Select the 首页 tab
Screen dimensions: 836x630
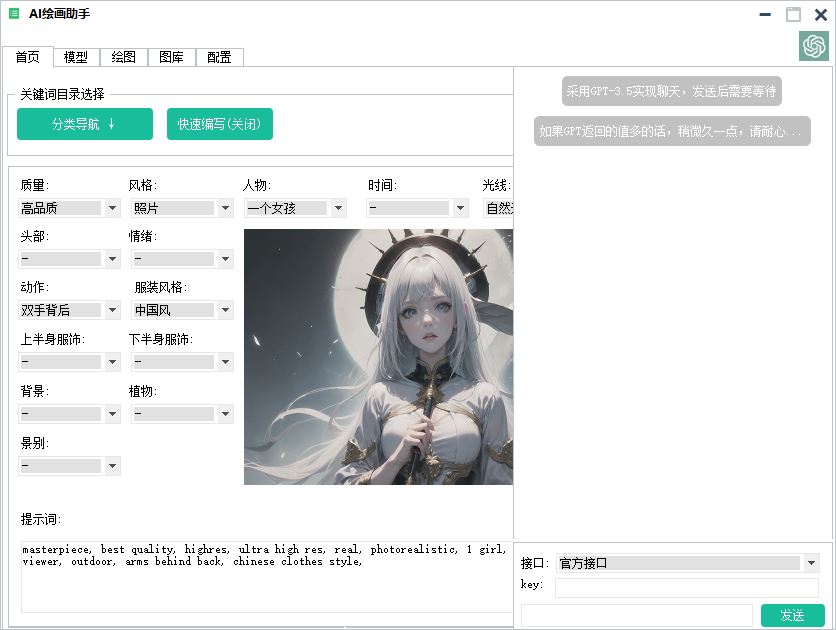28,57
